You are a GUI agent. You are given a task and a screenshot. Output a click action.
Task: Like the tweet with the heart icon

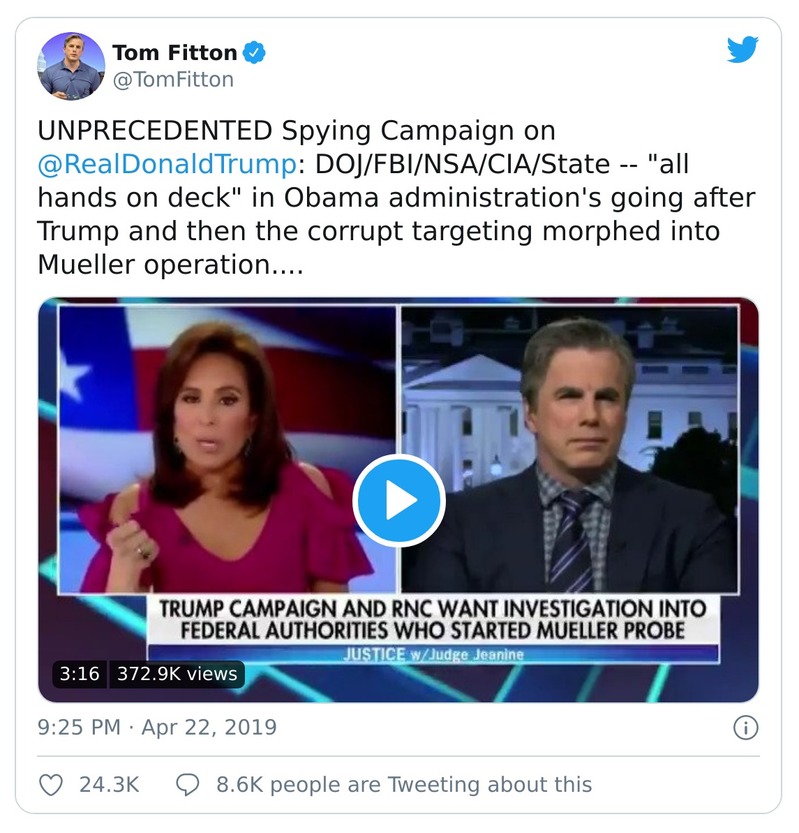click(x=51, y=784)
